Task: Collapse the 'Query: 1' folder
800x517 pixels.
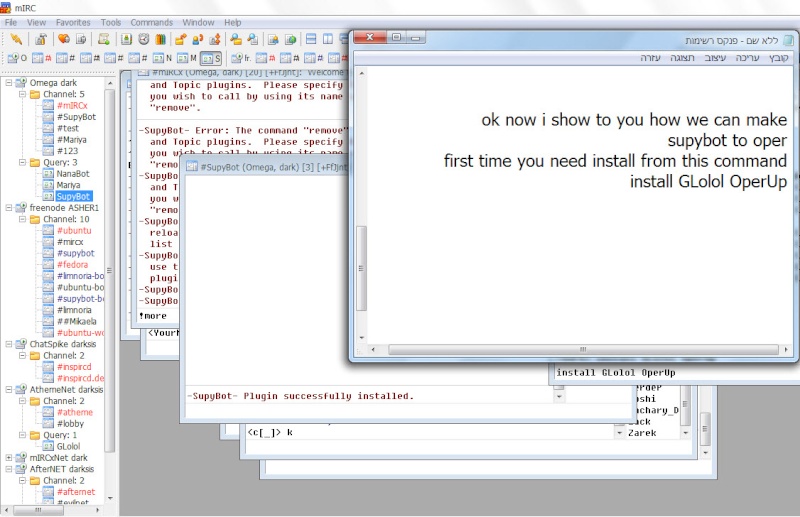Action: coord(22,435)
